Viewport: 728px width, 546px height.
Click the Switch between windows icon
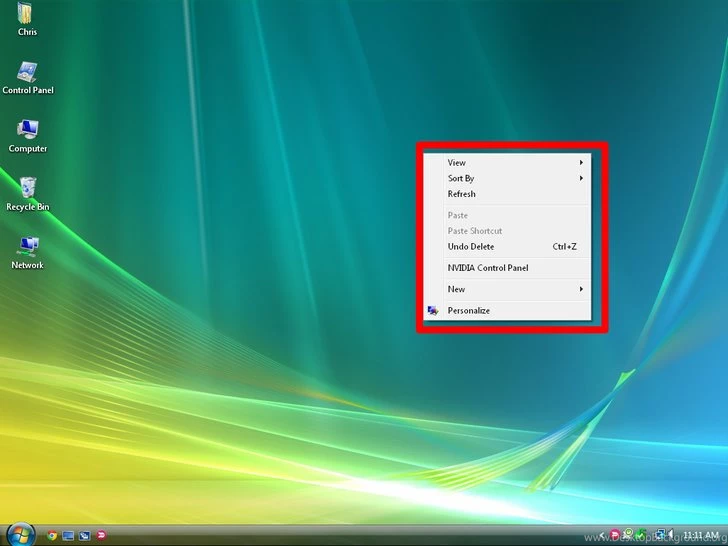pos(84,536)
